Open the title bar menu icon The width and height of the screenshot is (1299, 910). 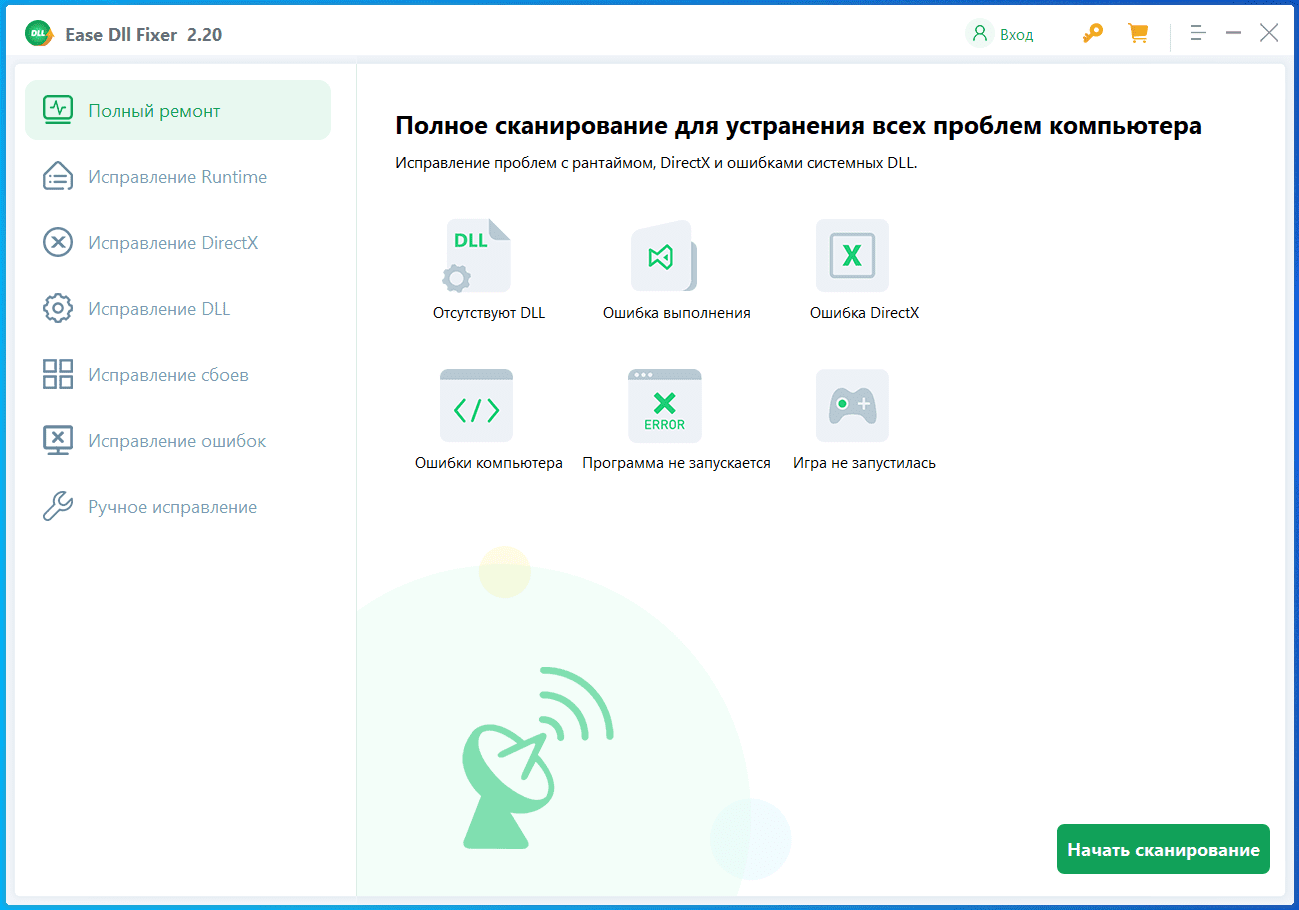[x=1198, y=33]
